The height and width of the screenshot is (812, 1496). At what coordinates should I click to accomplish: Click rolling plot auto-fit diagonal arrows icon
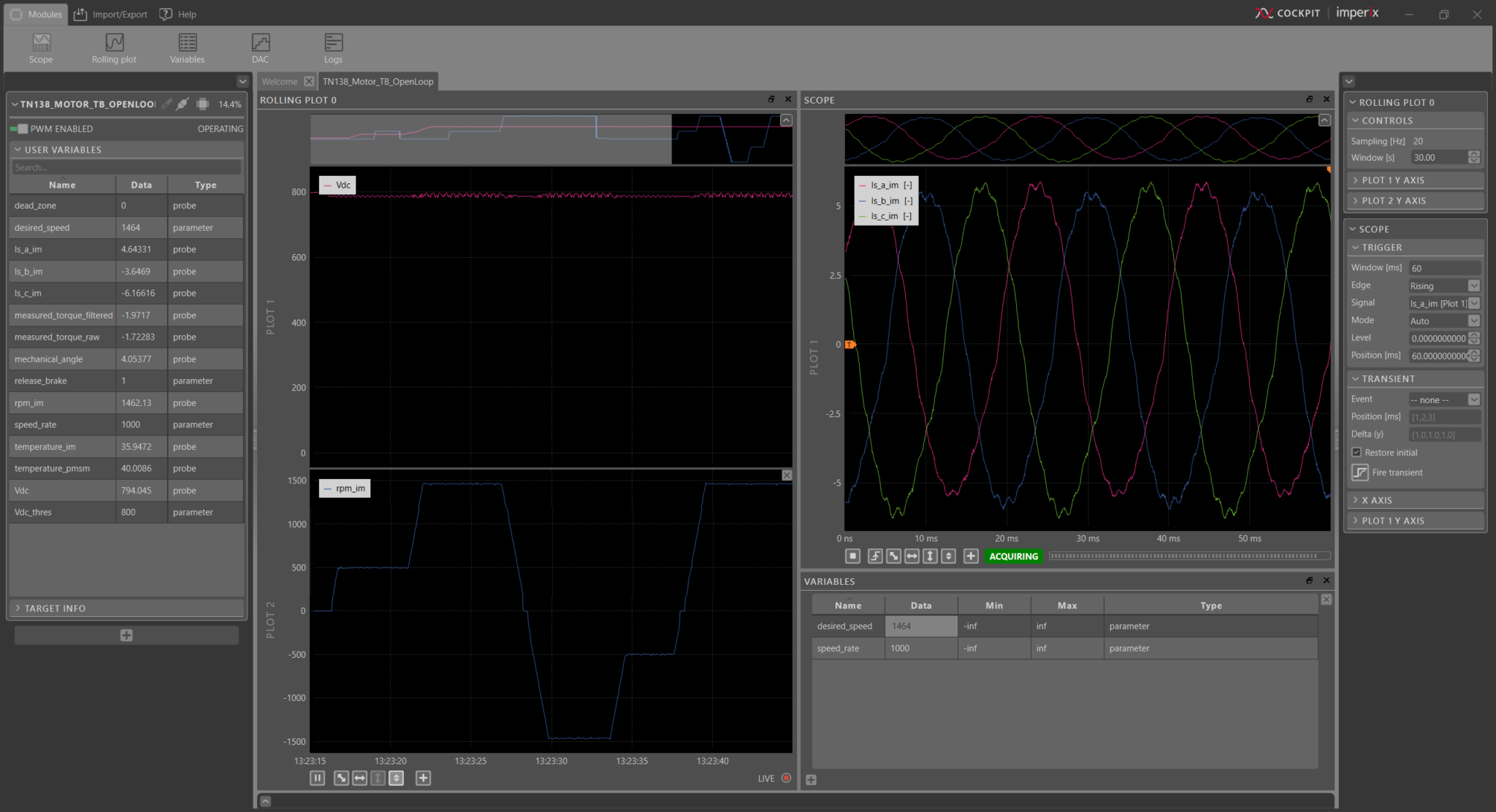click(x=341, y=778)
